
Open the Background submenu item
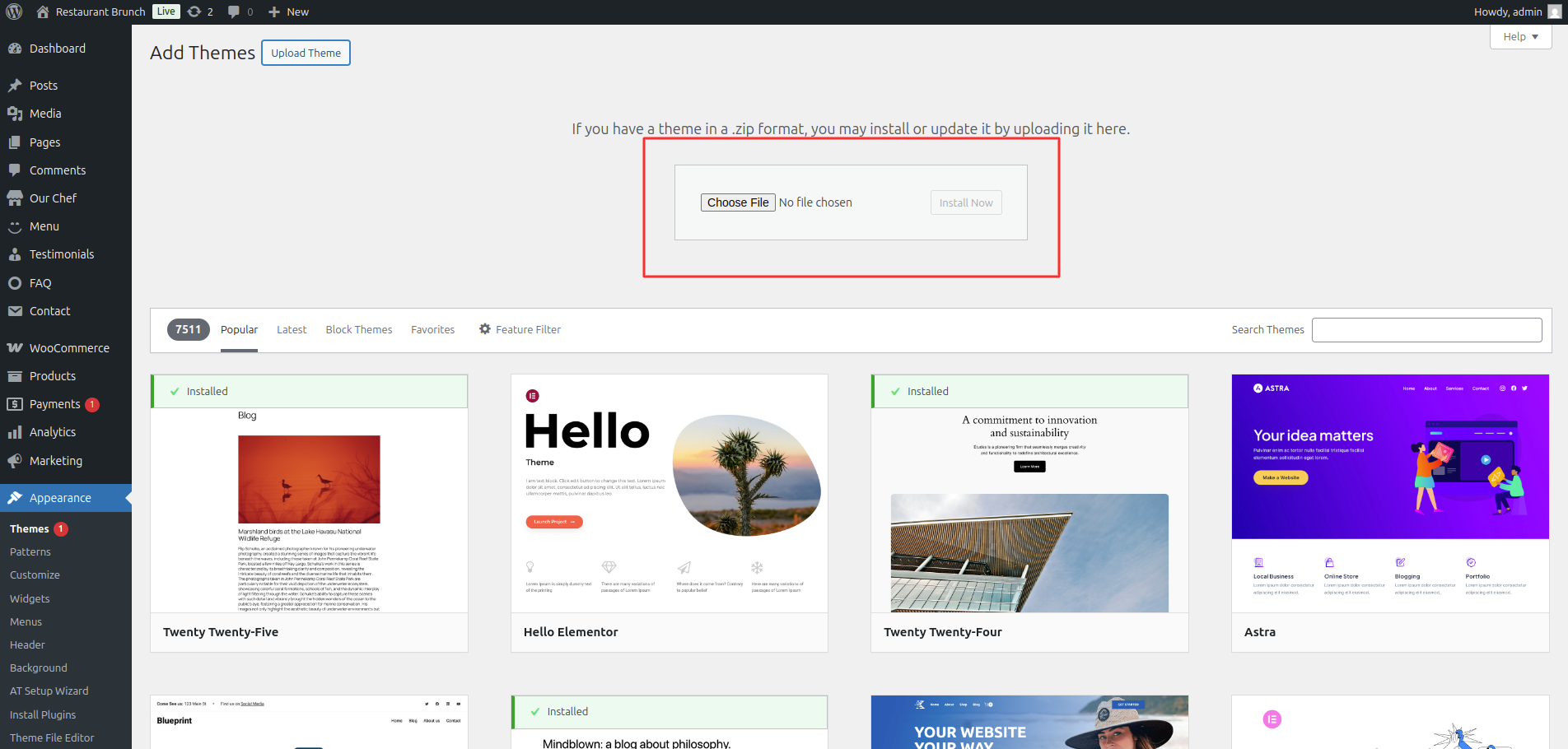[x=39, y=668]
